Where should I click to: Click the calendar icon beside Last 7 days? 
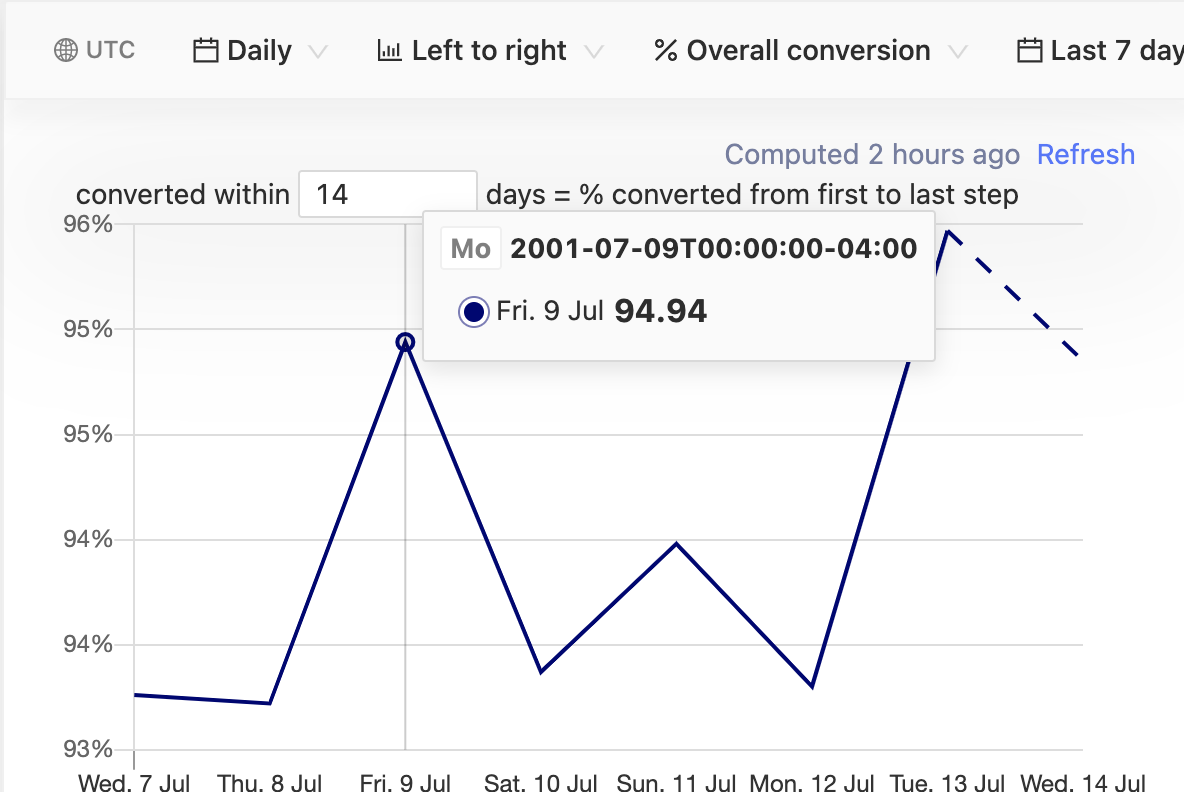[1029, 51]
